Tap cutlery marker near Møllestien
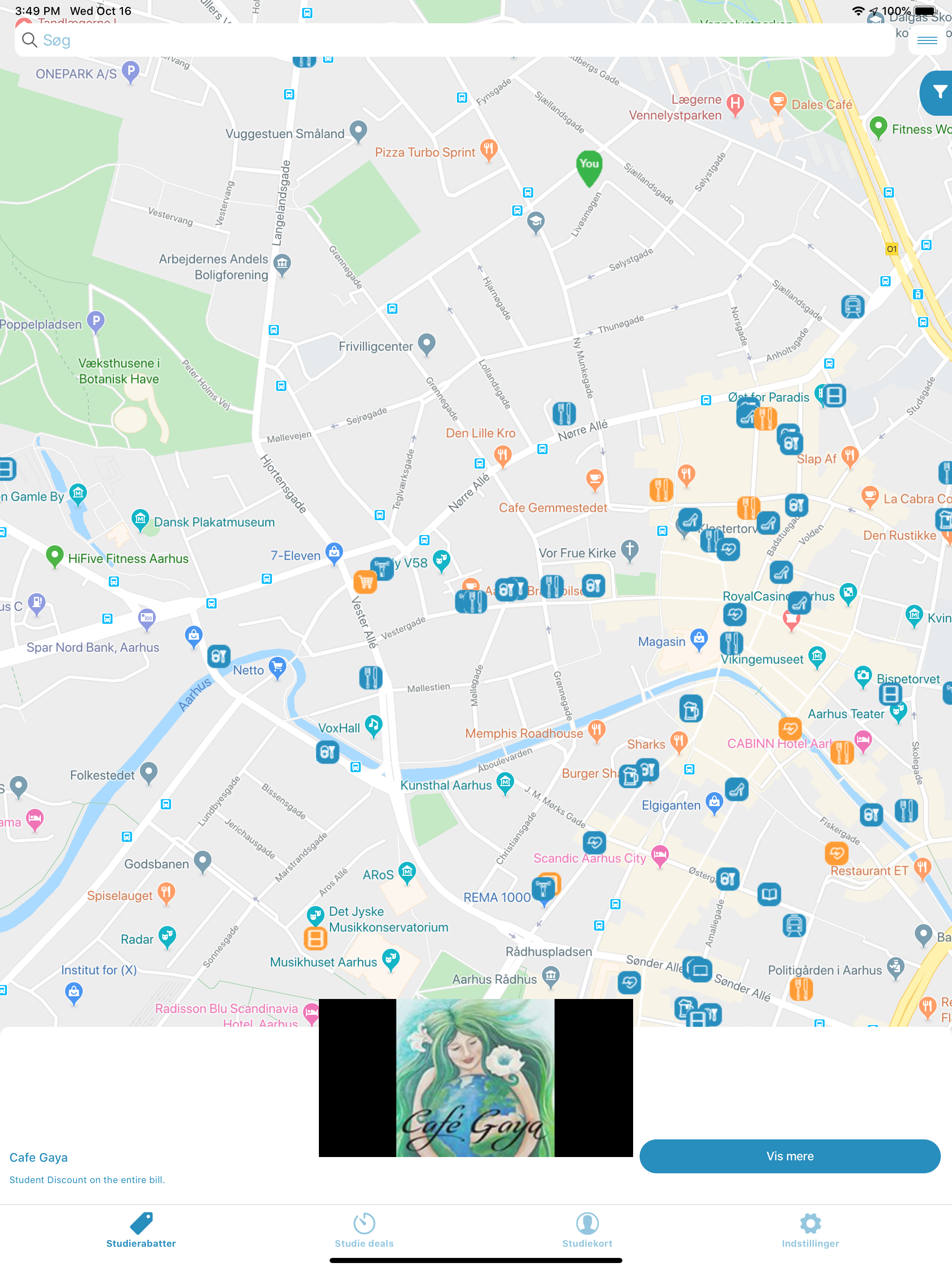This screenshot has height=1270, width=952. pos(370,677)
